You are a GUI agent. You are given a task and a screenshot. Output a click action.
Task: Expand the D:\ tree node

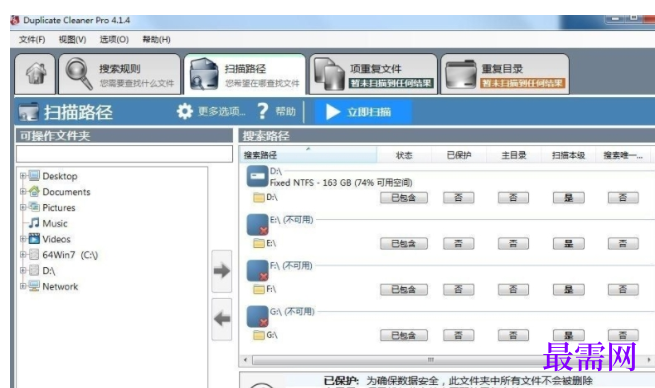(x=23, y=271)
